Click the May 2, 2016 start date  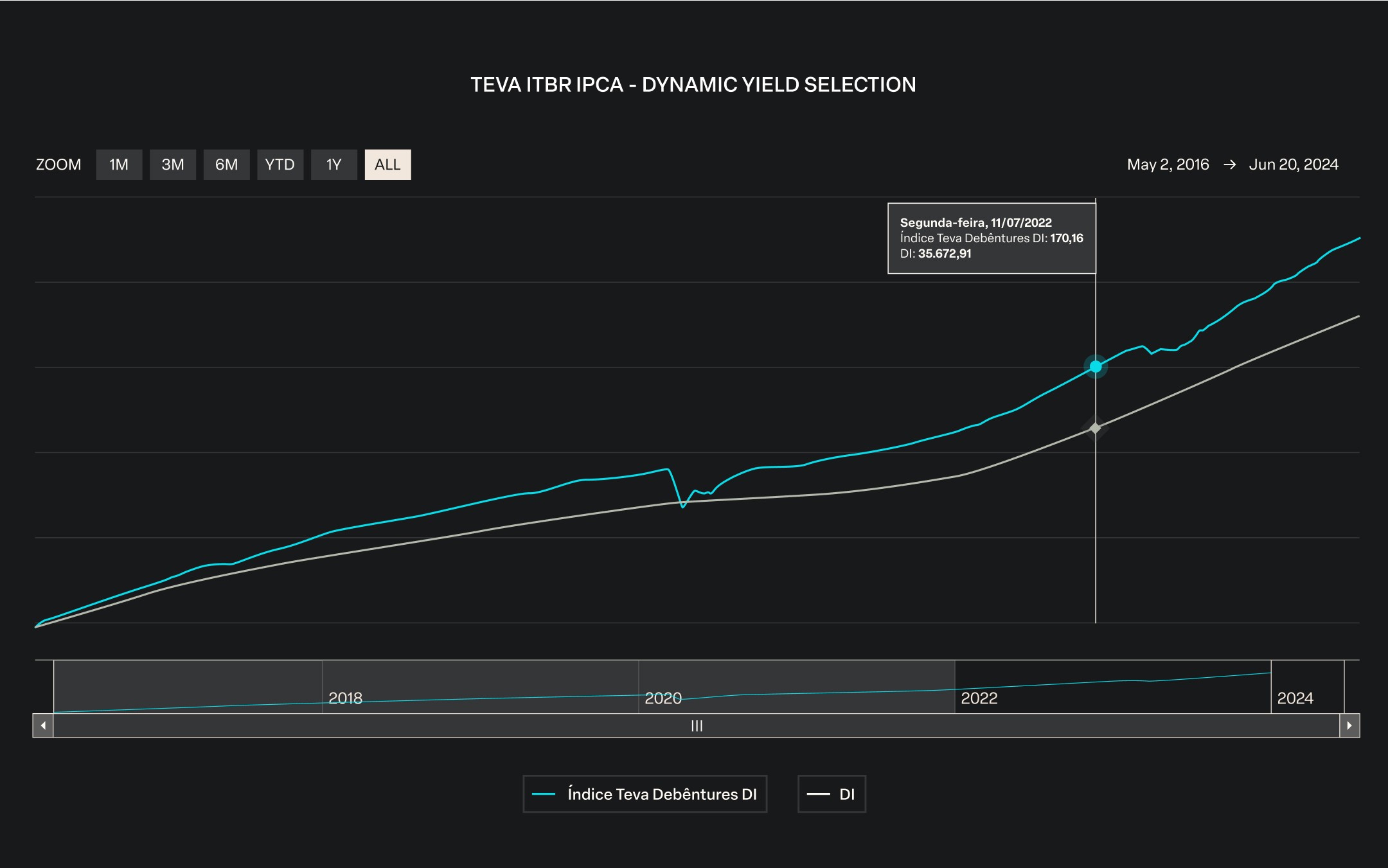pyautogui.click(x=1168, y=164)
